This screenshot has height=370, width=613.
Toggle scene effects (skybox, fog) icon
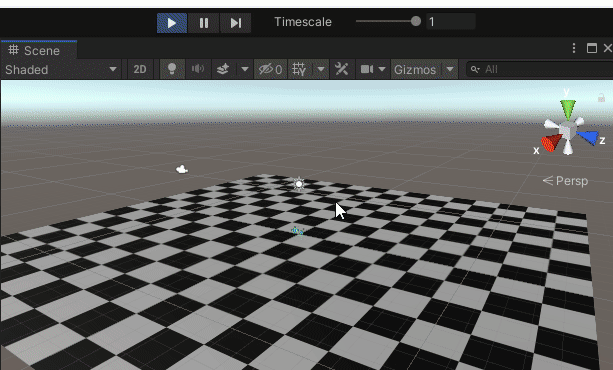tap(223, 69)
